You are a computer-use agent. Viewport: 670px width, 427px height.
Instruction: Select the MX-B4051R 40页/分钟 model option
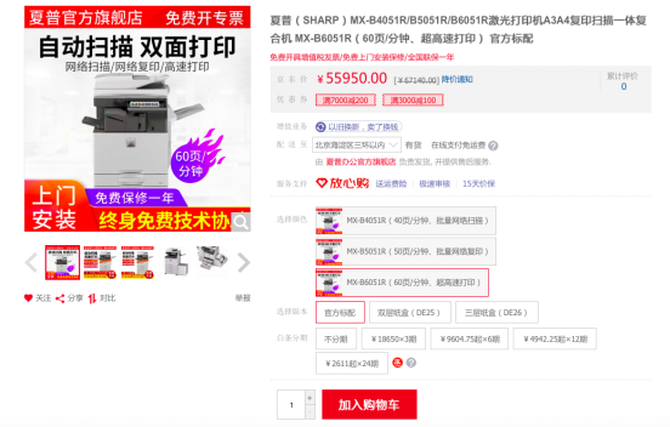coord(406,221)
